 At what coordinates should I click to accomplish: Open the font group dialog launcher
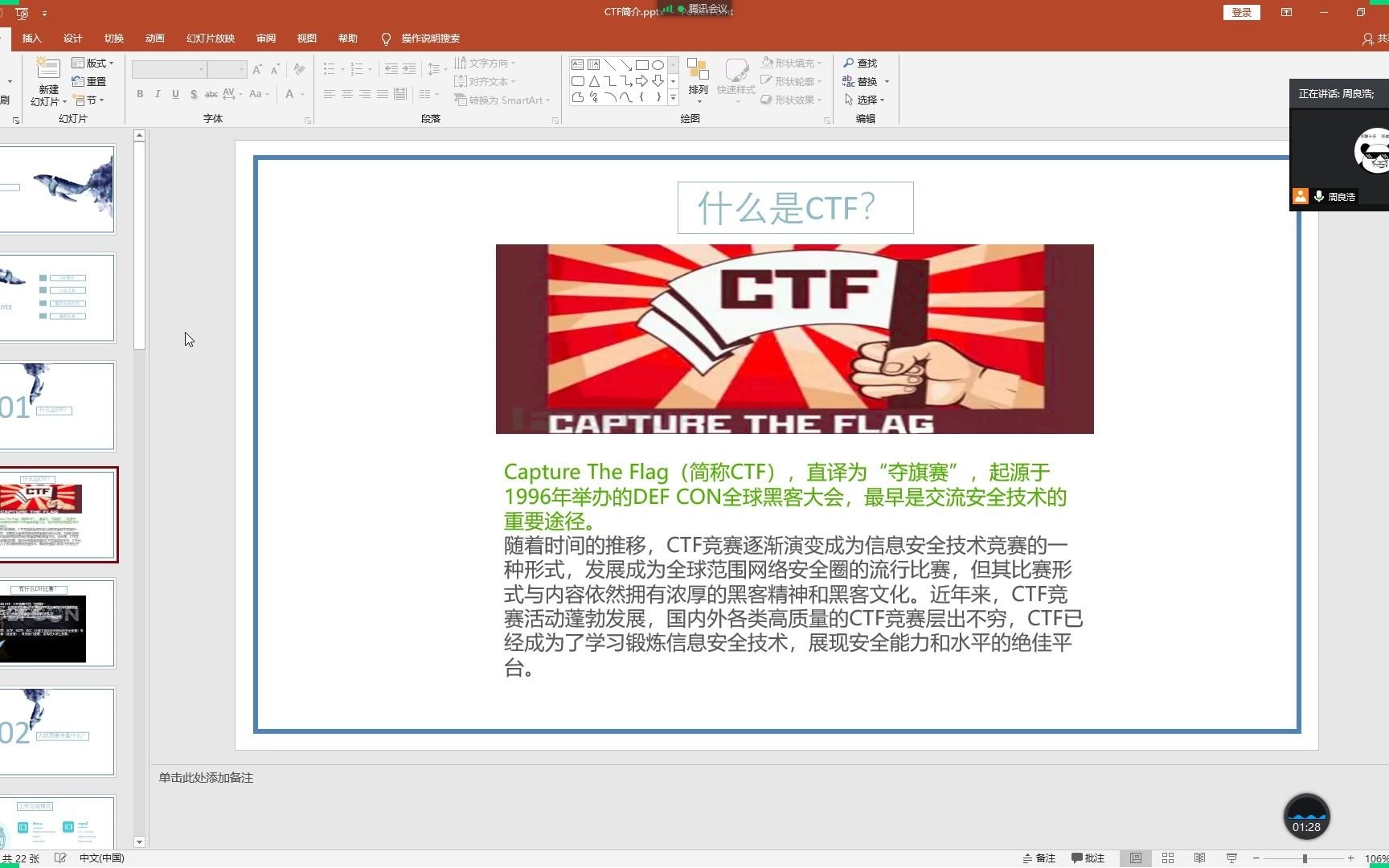pos(308,121)
